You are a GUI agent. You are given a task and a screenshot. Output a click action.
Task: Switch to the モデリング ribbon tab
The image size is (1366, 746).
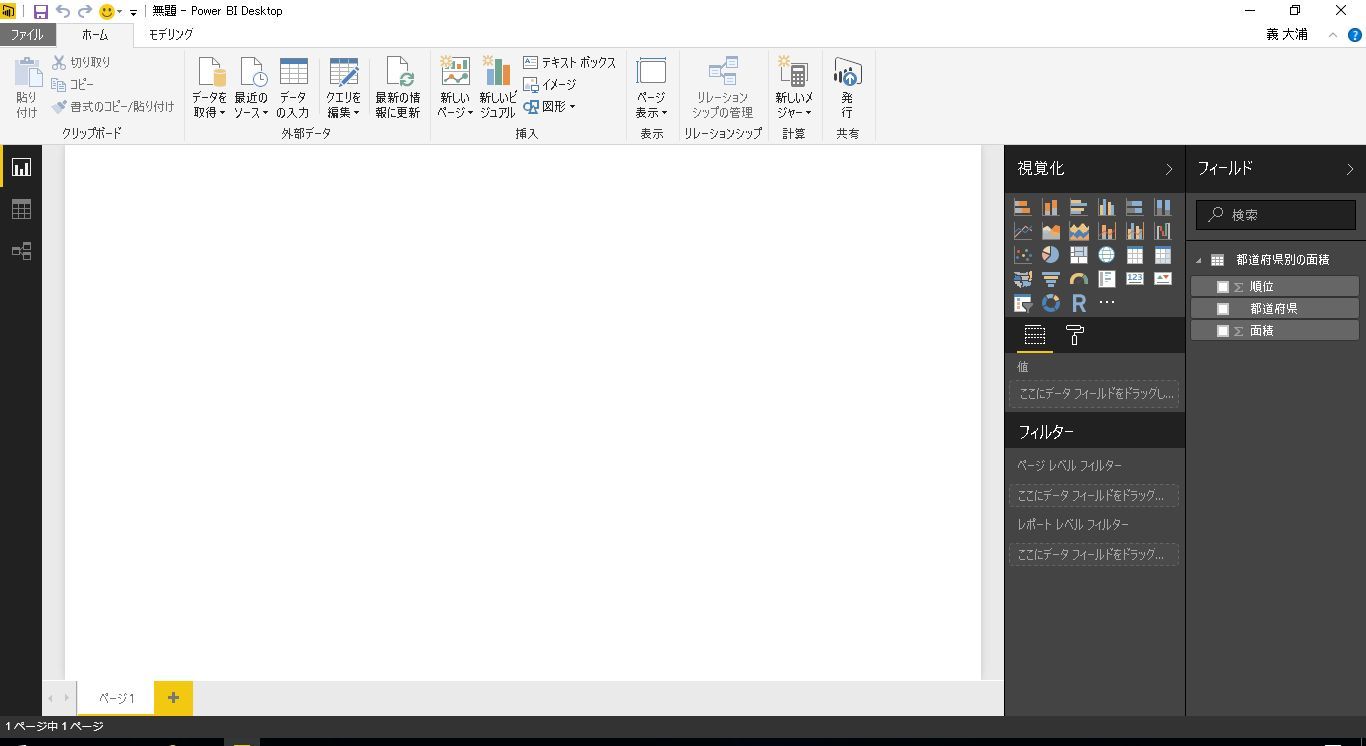coord(171,34)
